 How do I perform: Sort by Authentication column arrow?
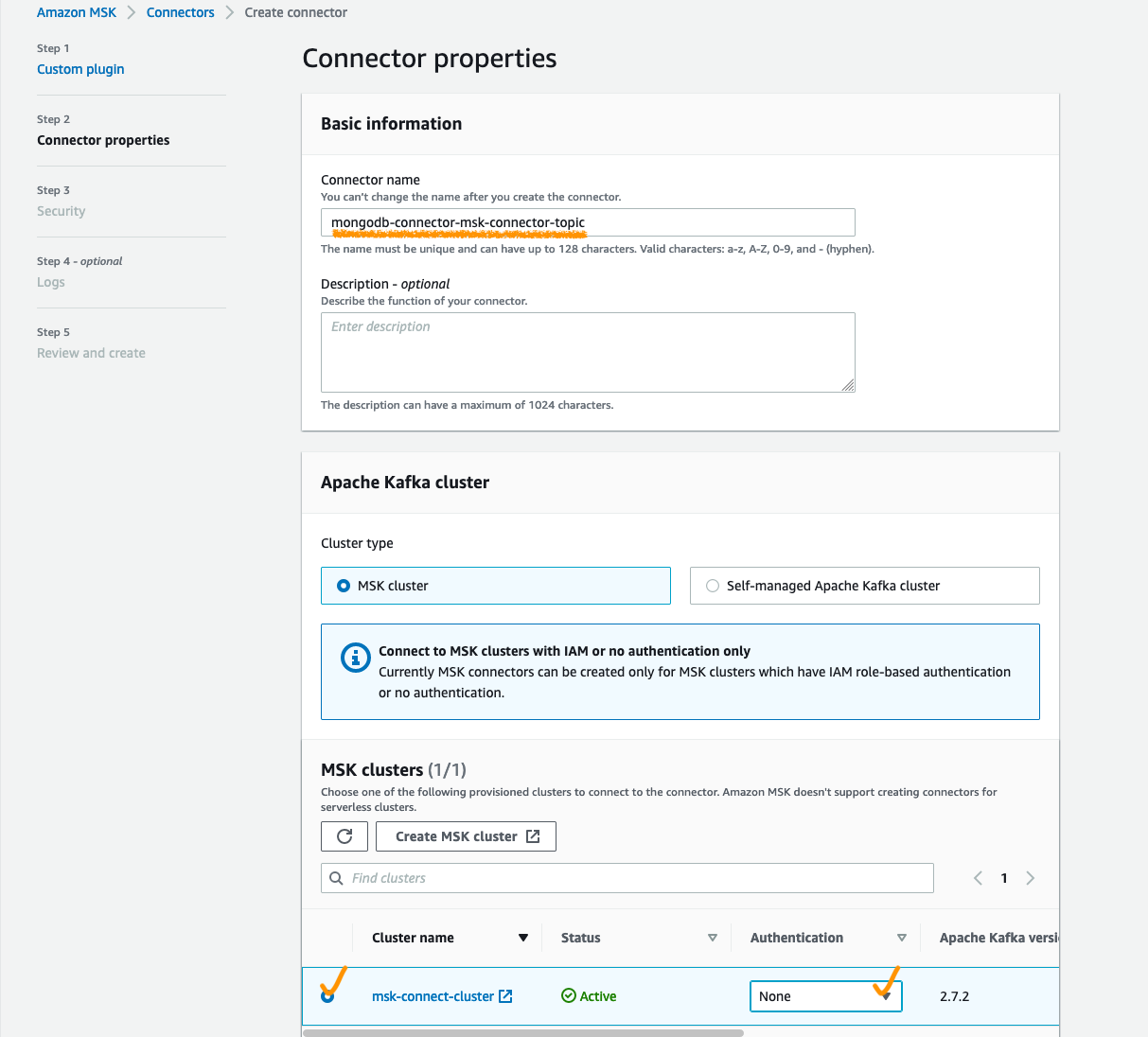(x=902, y=938)
